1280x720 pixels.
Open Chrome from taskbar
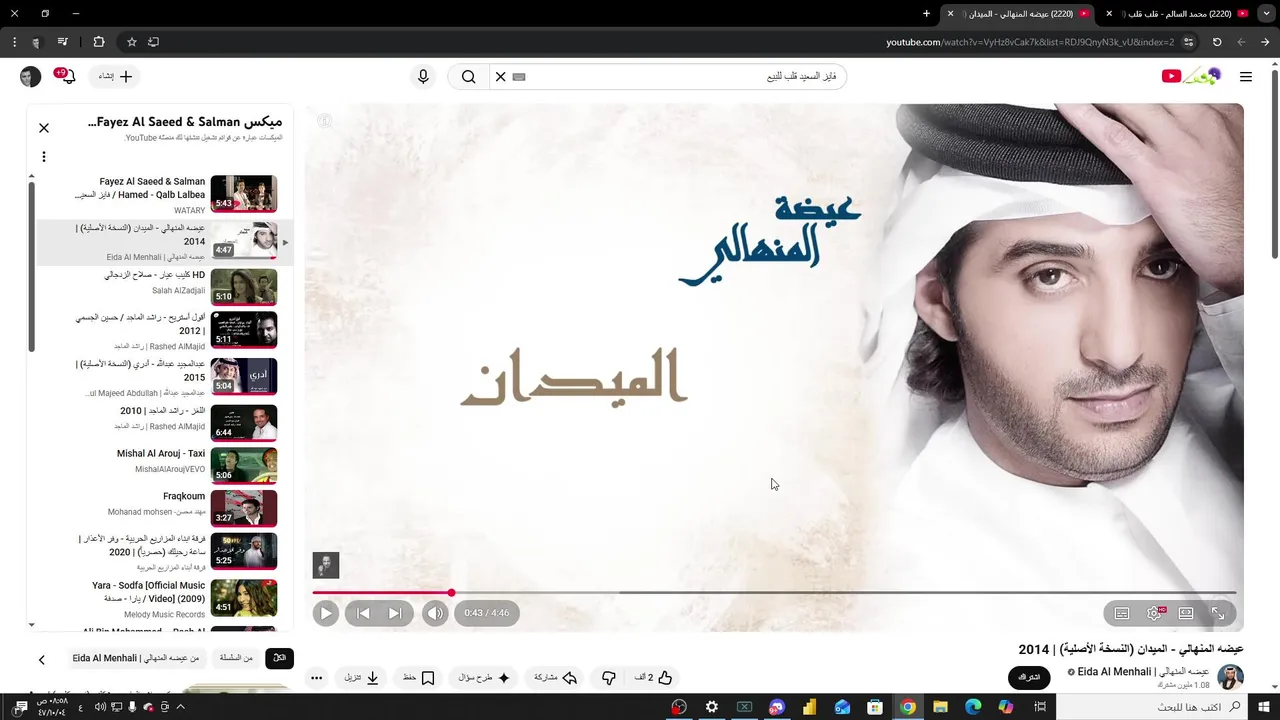[x=908, y=707]
